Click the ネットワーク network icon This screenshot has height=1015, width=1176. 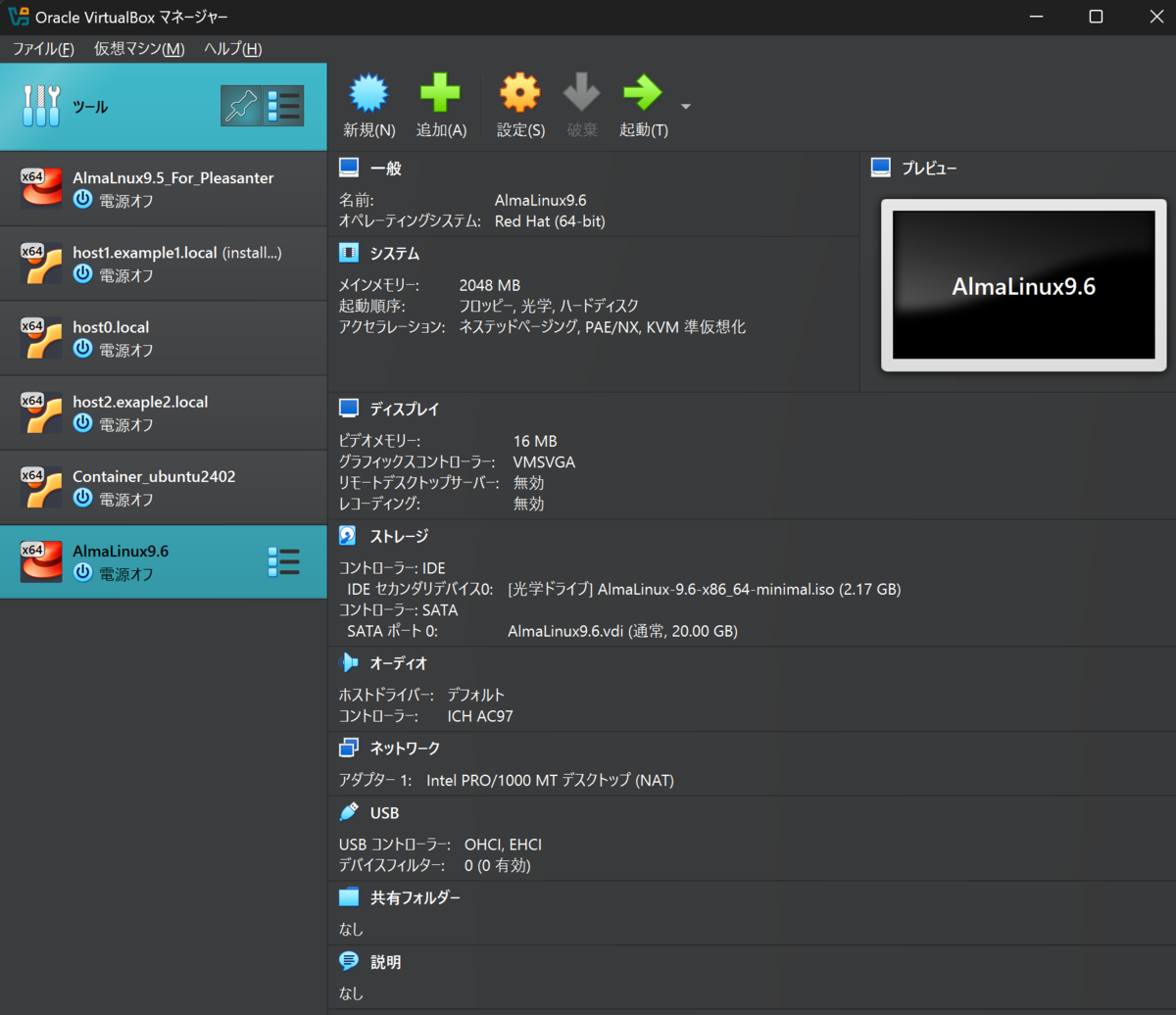tap(349, 749)
